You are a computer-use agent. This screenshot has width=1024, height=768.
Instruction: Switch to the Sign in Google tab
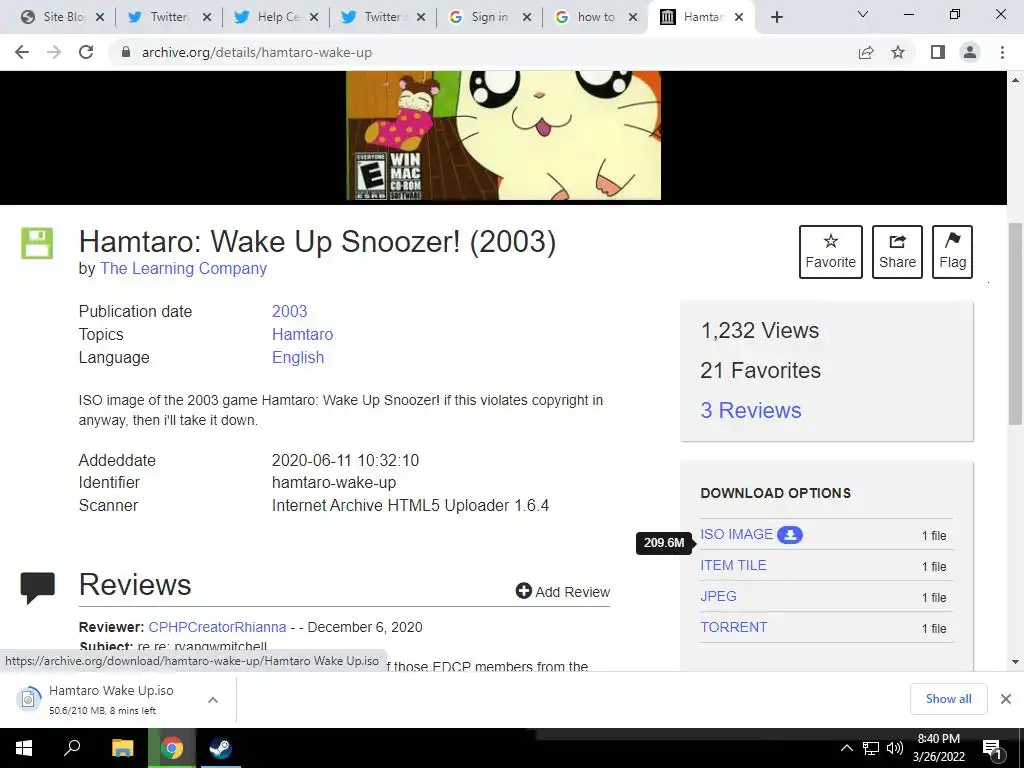491,17
